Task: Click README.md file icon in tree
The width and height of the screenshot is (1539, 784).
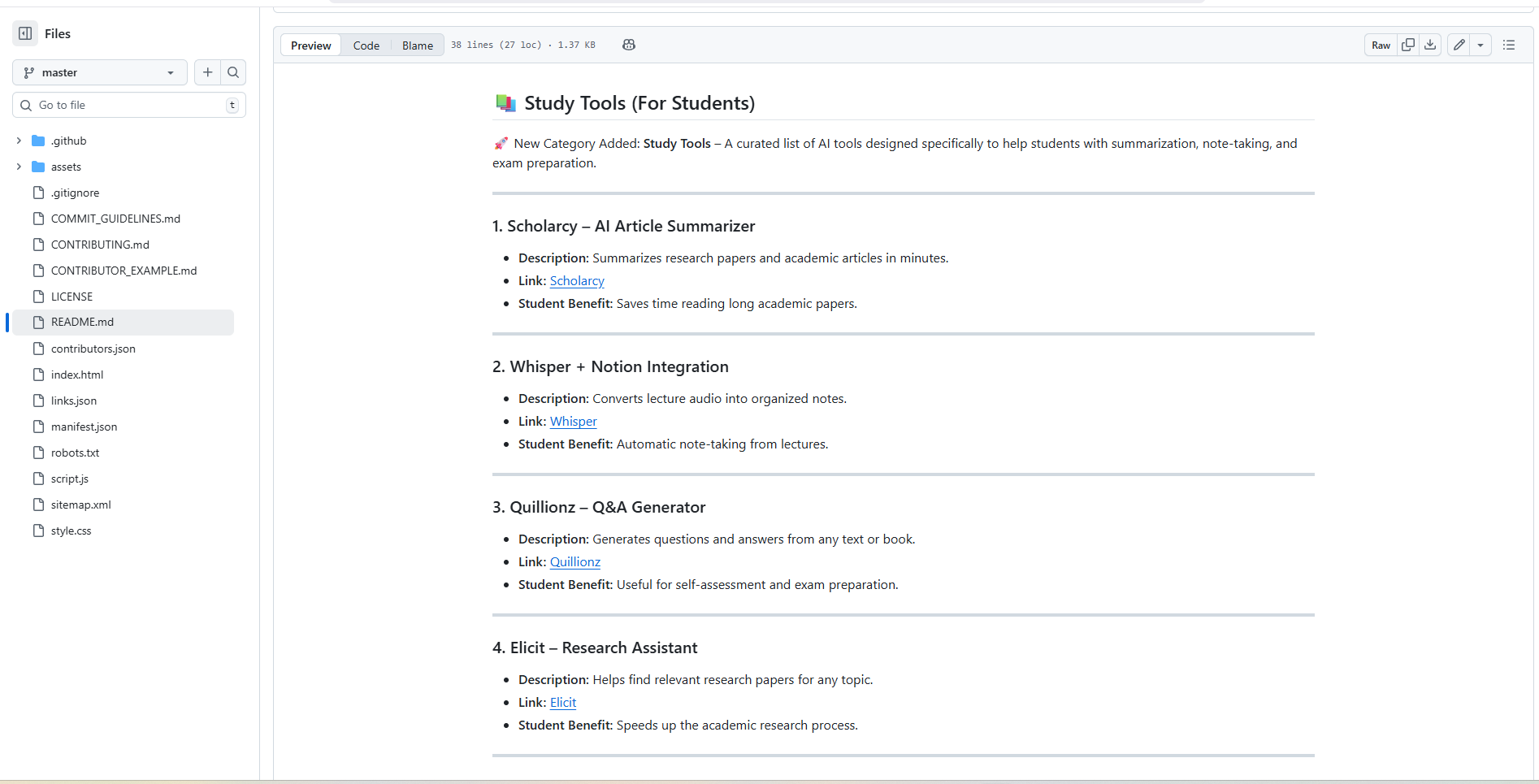Action: 38,322
